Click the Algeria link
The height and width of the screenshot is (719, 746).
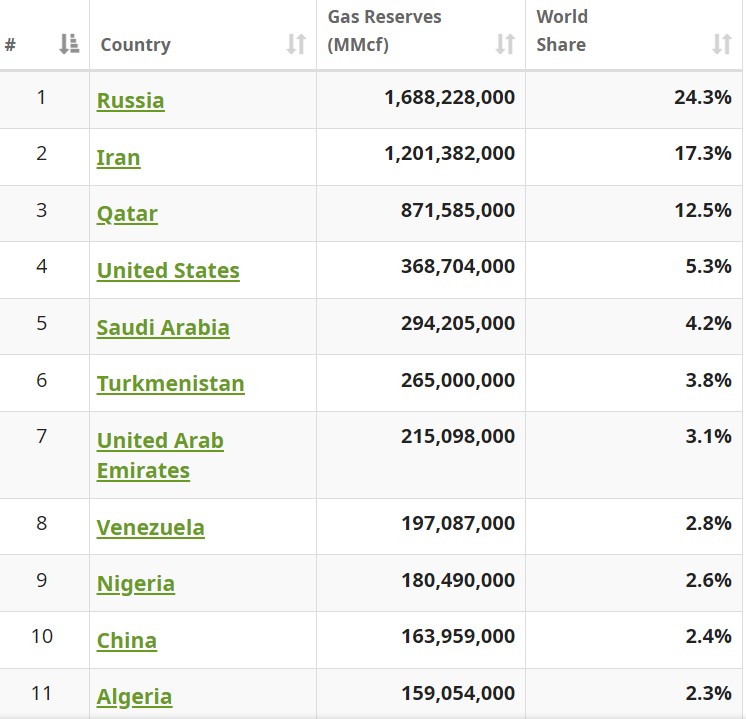pos(134,697)
